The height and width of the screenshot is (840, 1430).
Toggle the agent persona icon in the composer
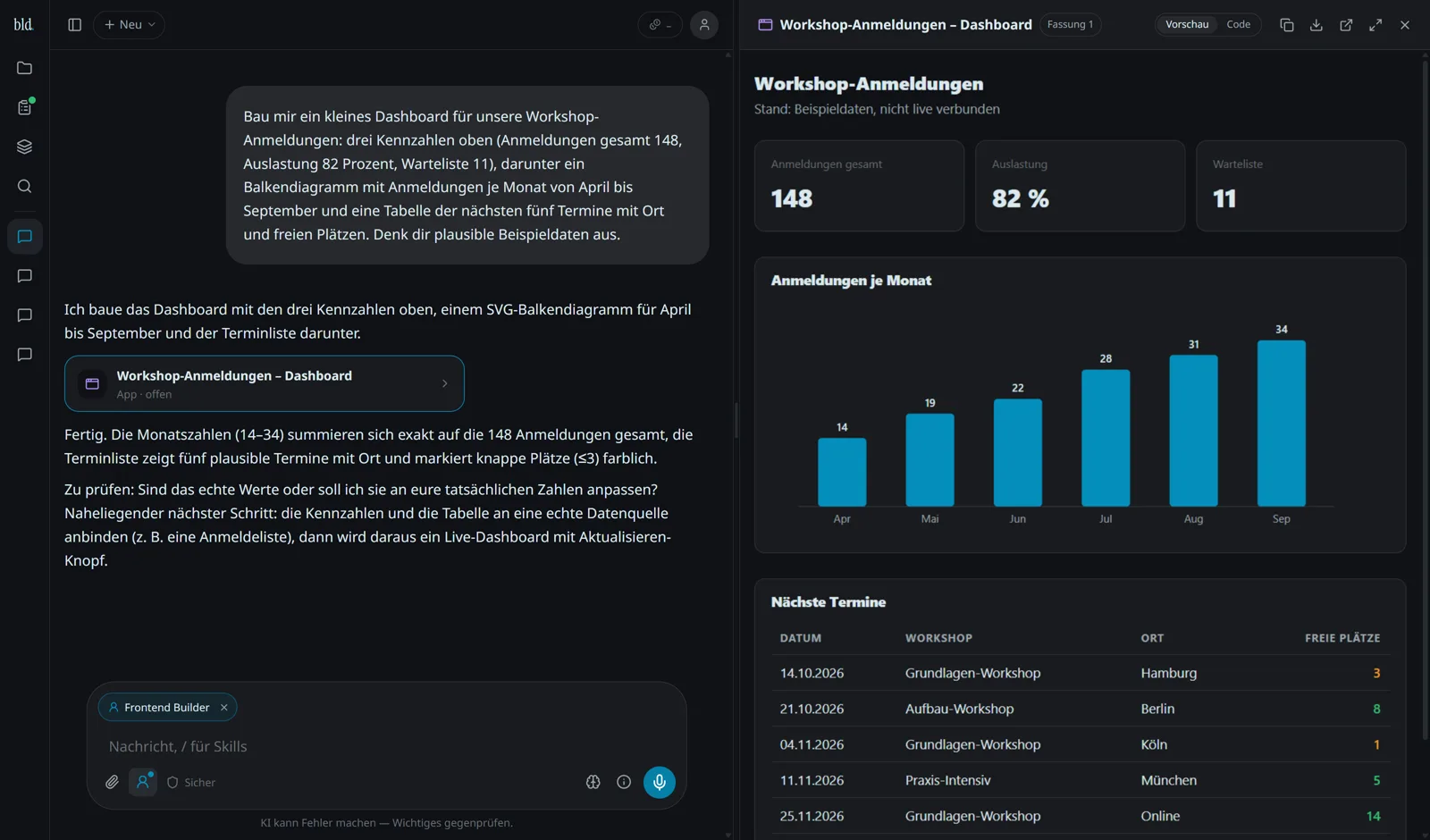pos(143,783)
